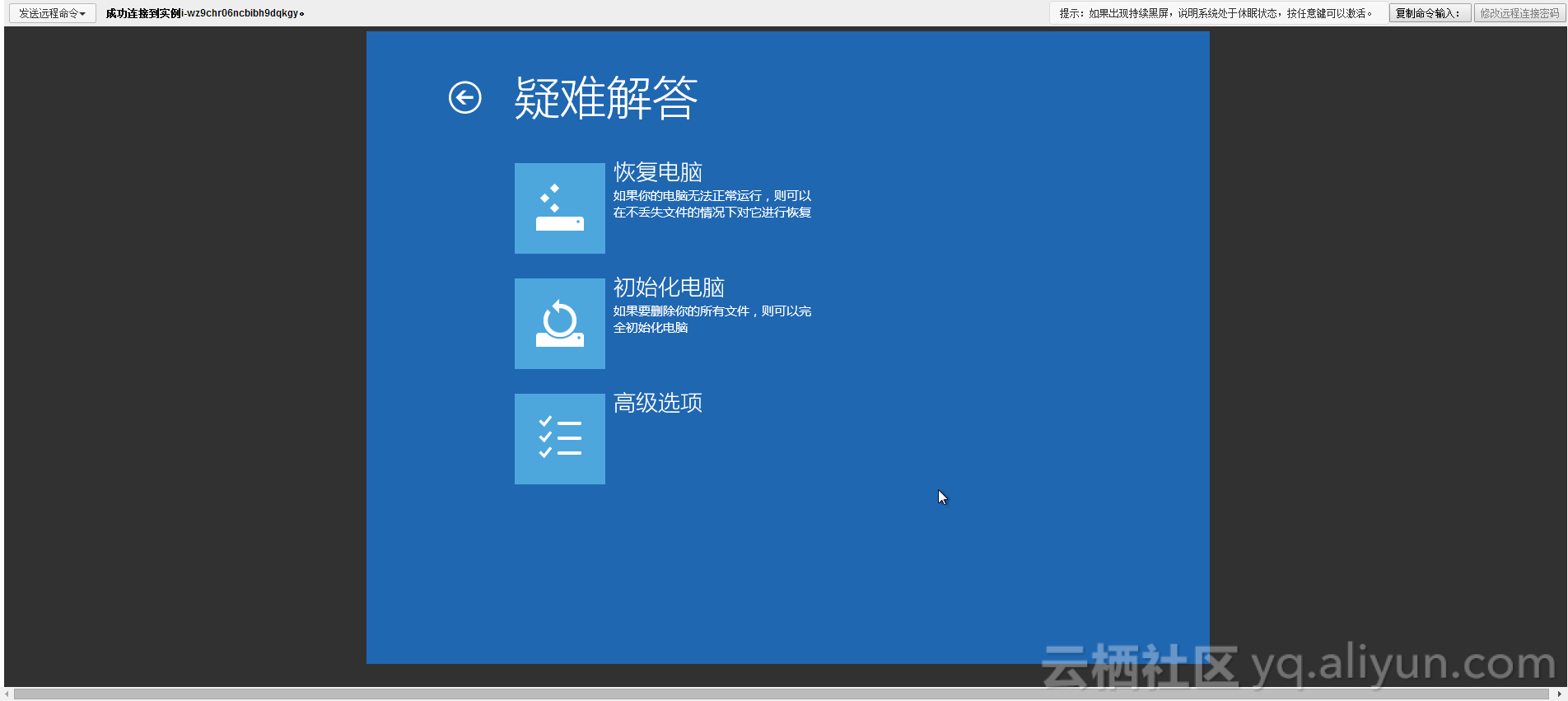Click the 成功连接到实例 connection status text
Screen dimensions: 1568x701
(x=205, y=13)
